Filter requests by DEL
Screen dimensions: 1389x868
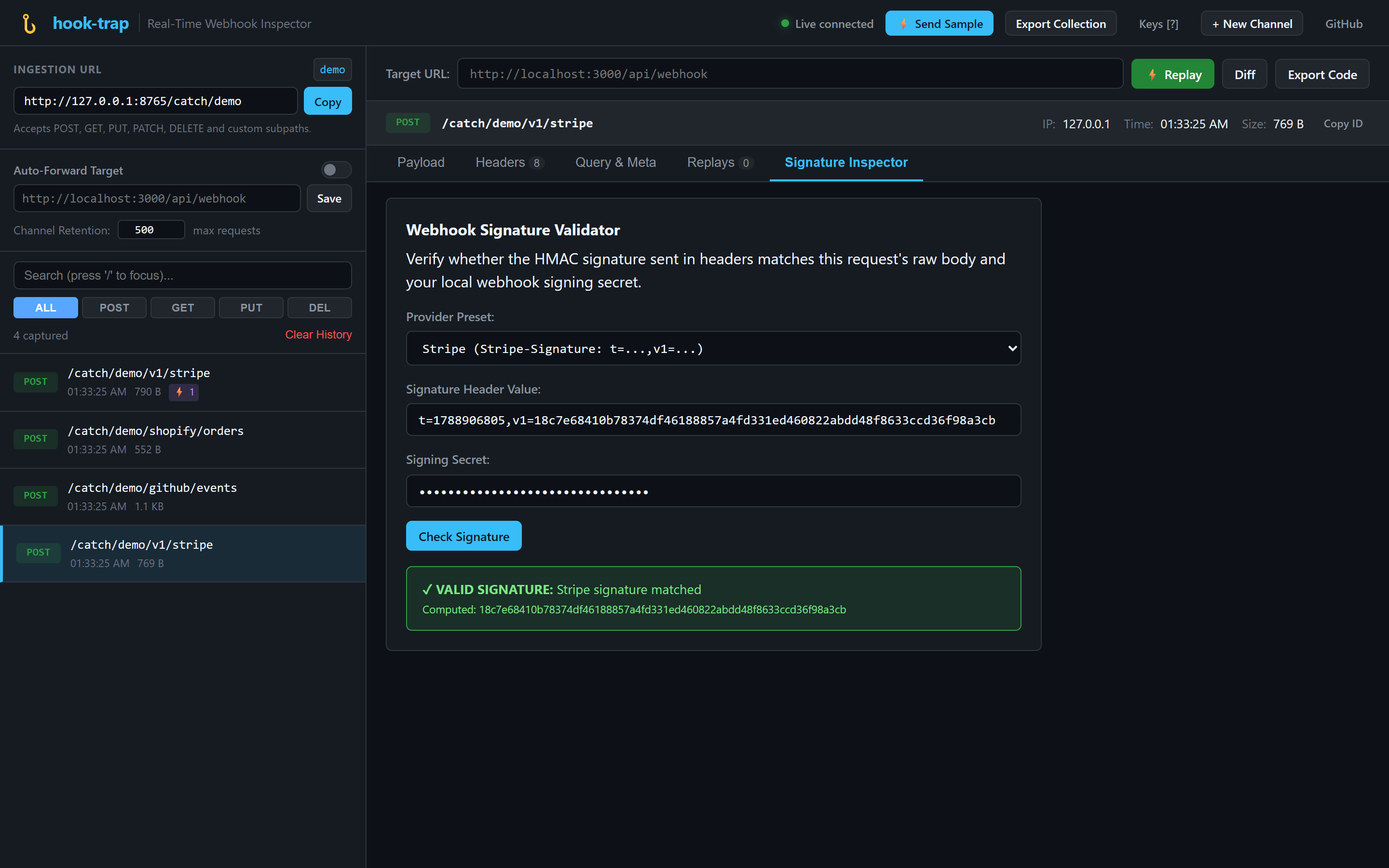pyautogui.click(x=320, y=307)
